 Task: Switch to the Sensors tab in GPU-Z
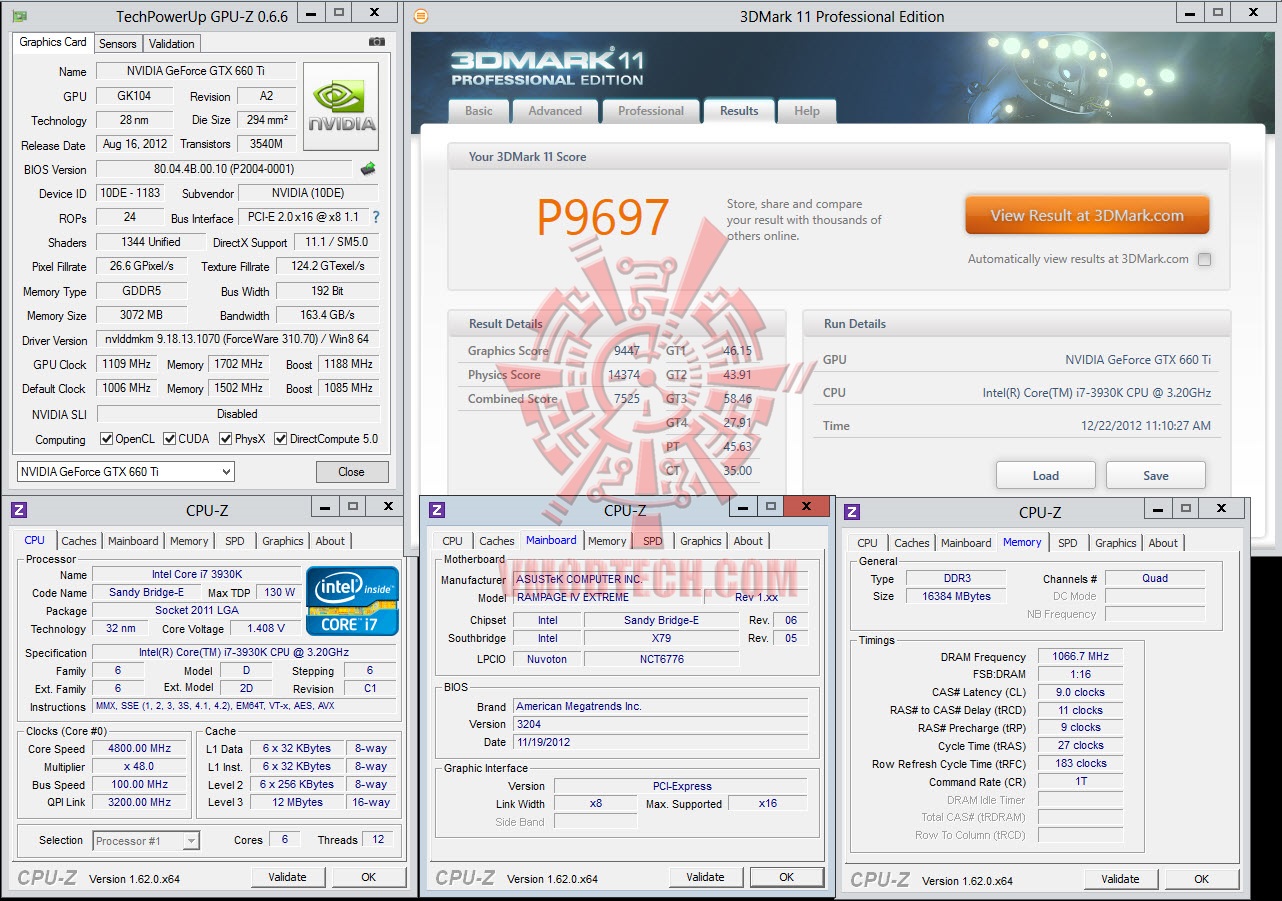(x=118, y=44)
